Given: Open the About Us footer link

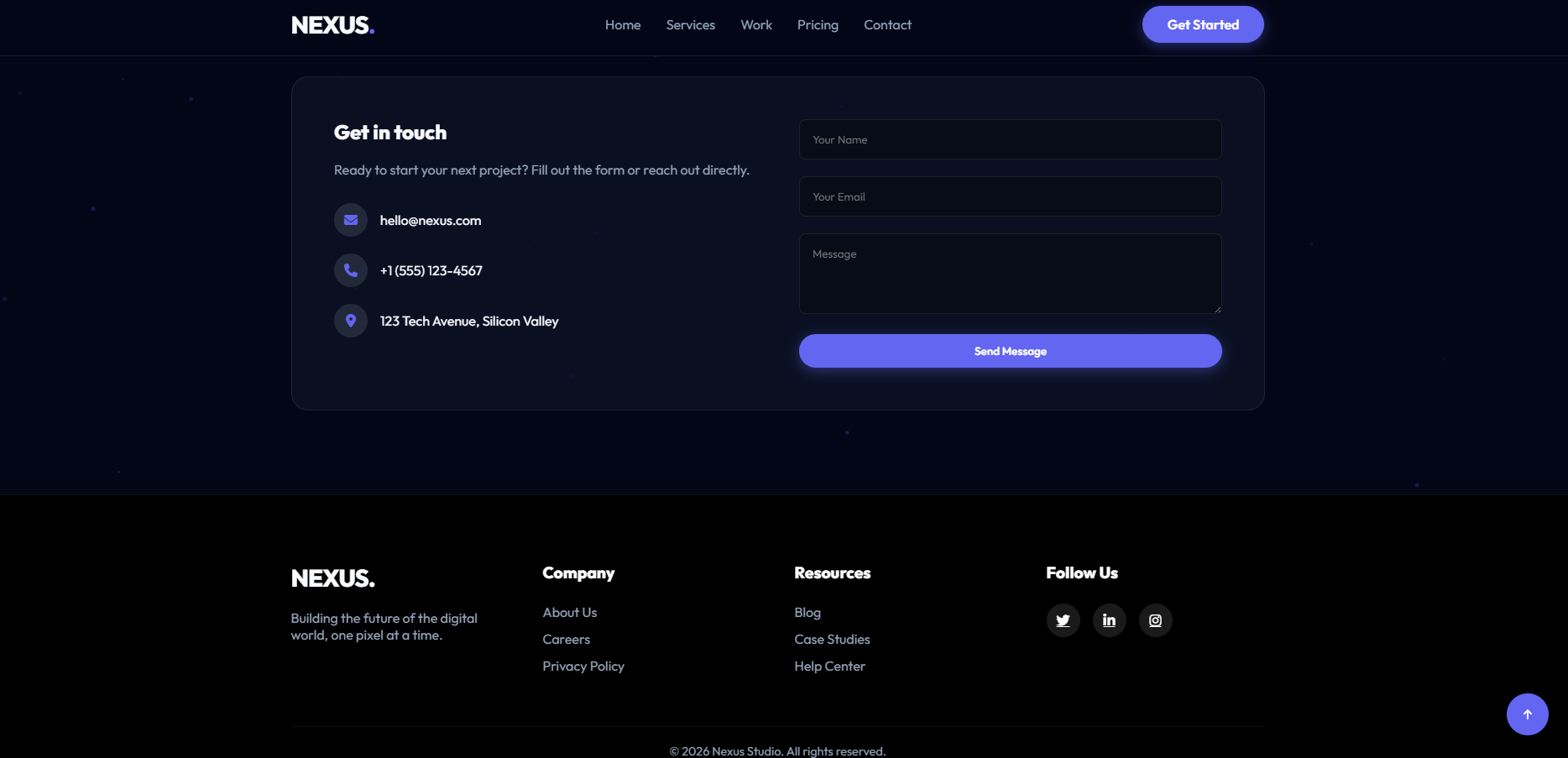Looking at the screenshot, I should coord(570,613).
